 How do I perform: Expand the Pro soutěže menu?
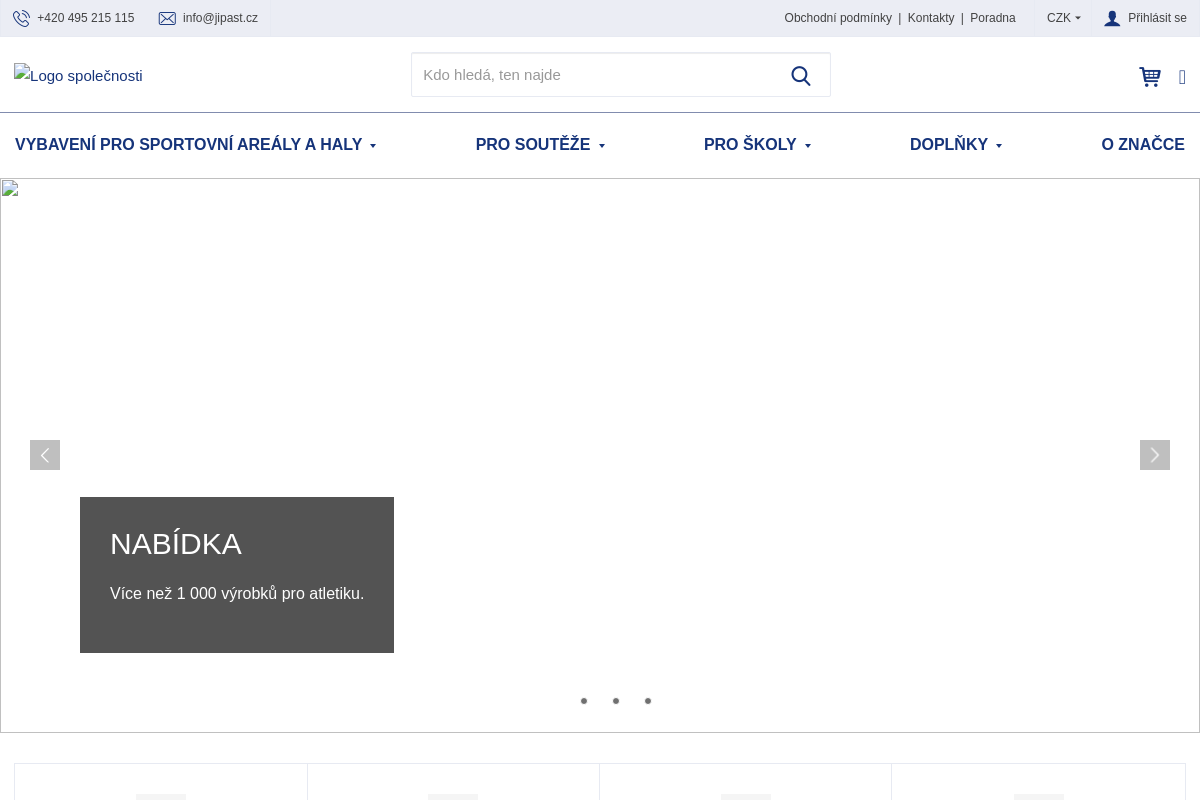point(540,145)
